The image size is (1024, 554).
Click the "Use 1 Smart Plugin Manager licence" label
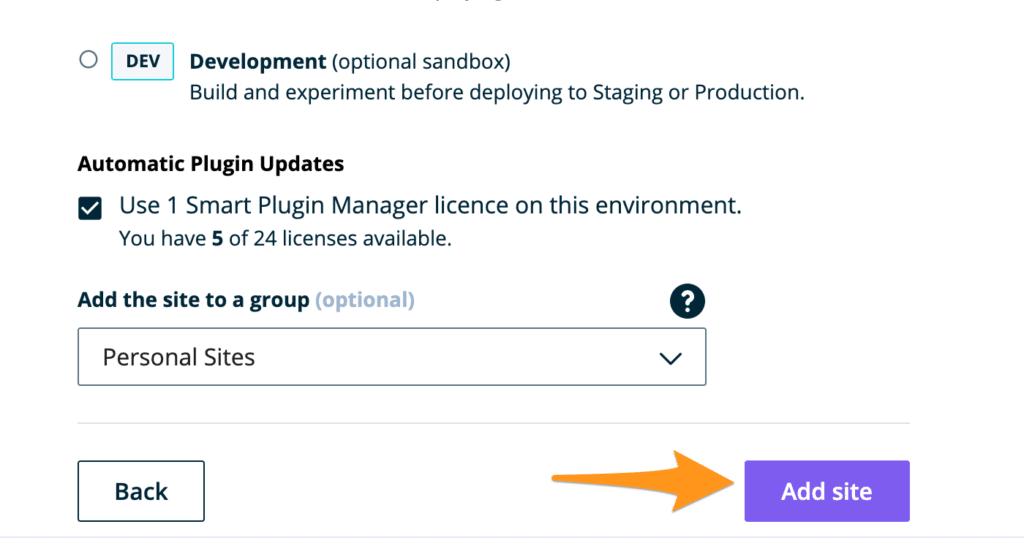point(430,206)
